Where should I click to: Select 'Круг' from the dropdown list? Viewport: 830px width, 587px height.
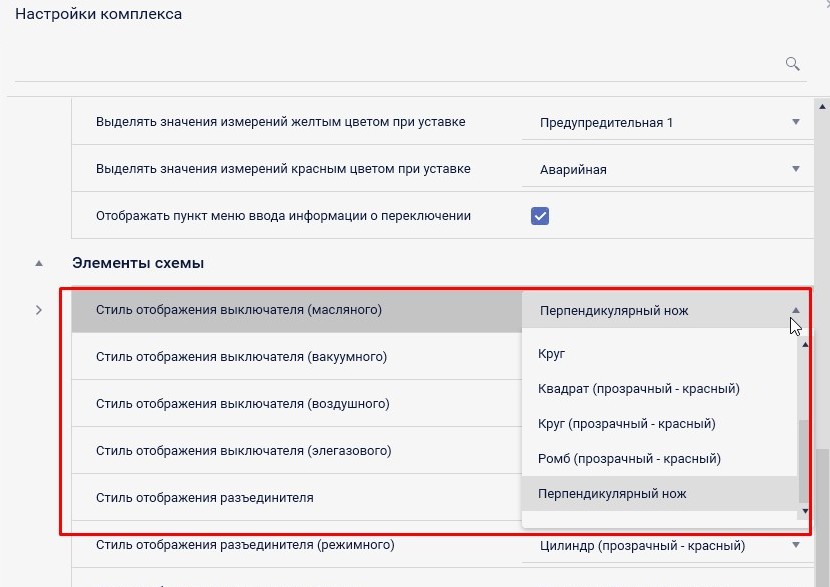tap(552, 354)
